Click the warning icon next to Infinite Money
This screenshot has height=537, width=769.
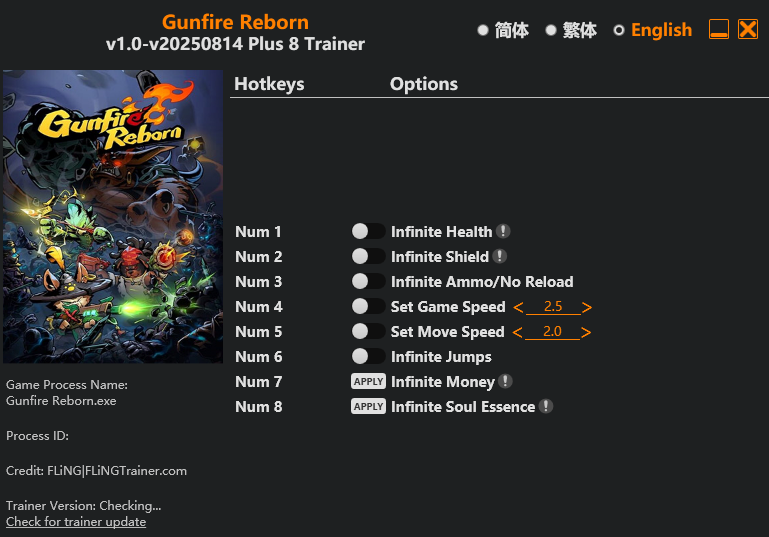(505, 381)
